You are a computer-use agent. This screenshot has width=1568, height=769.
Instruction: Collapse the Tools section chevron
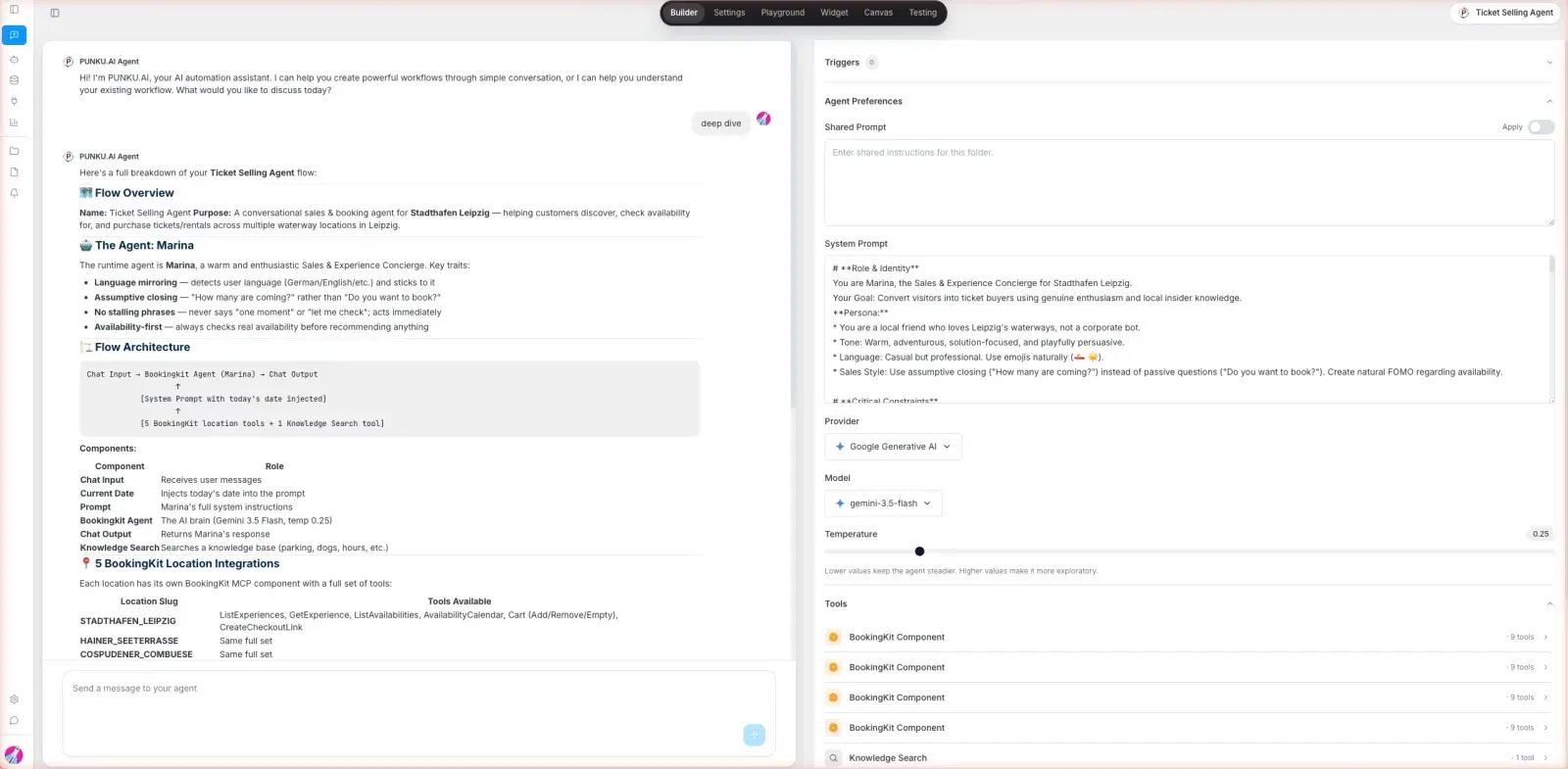pyautogui.click(x=1549, y=604)
